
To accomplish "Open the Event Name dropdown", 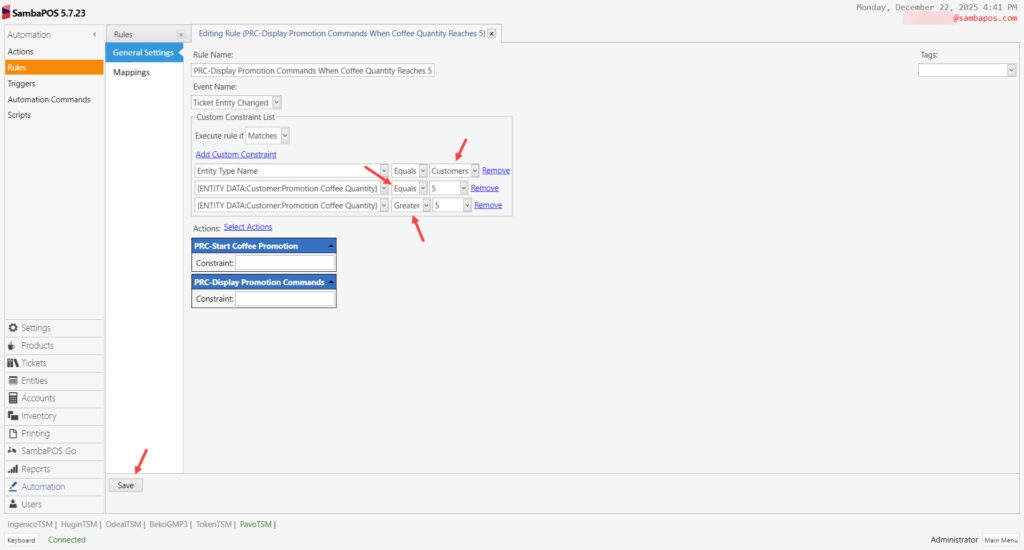I will click(276, 102).
